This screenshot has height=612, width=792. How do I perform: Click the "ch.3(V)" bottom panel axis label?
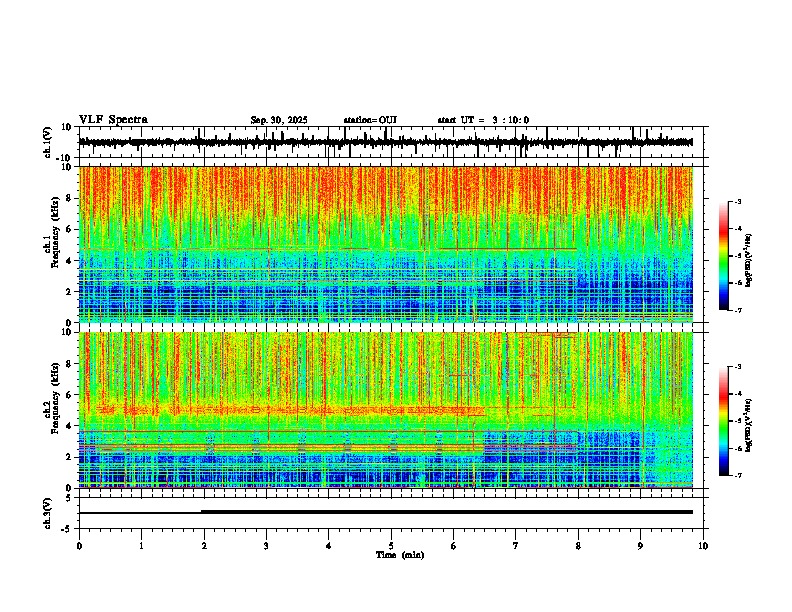pos(48,514)
